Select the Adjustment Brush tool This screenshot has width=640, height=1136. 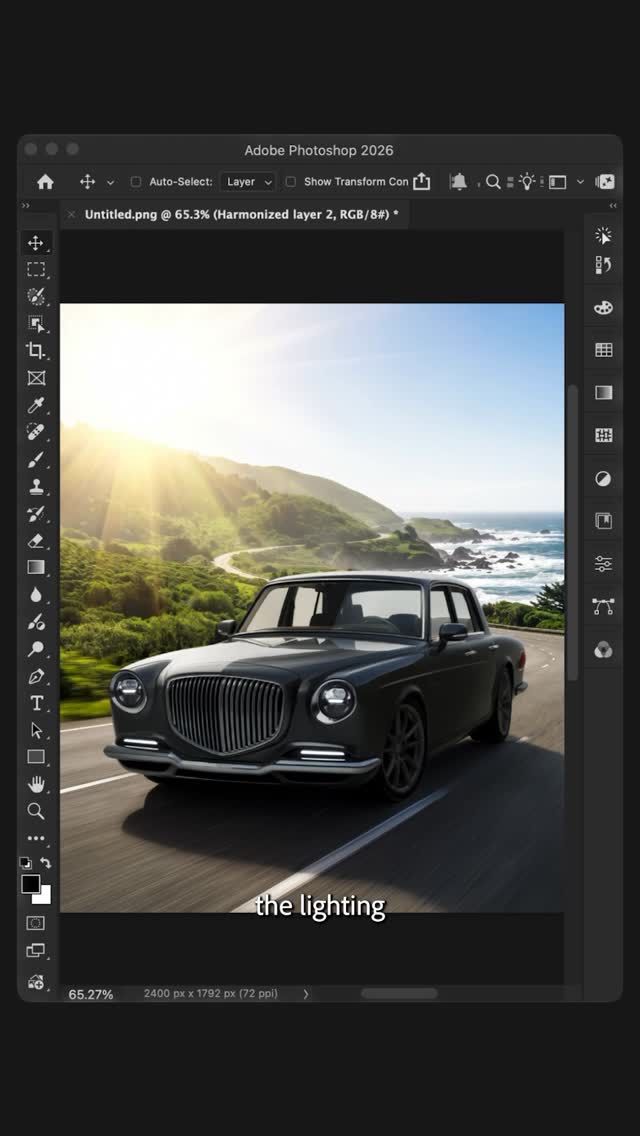(36, 622)
